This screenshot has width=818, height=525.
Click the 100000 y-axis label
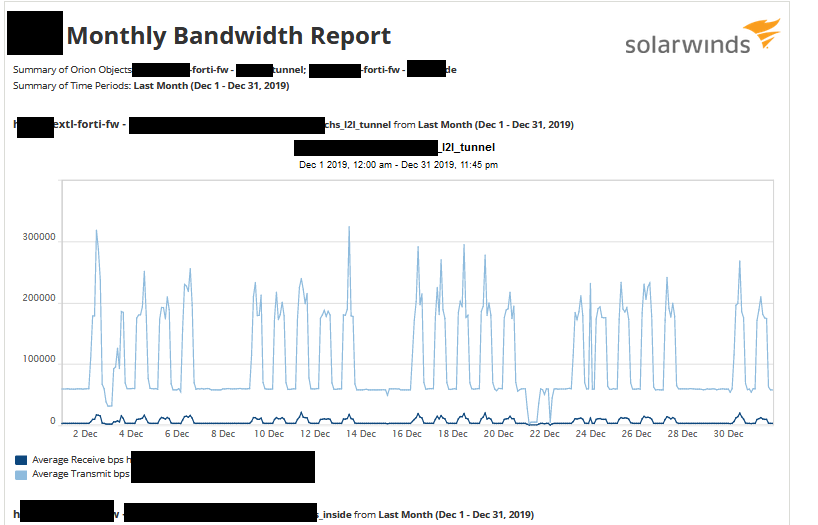39,359
